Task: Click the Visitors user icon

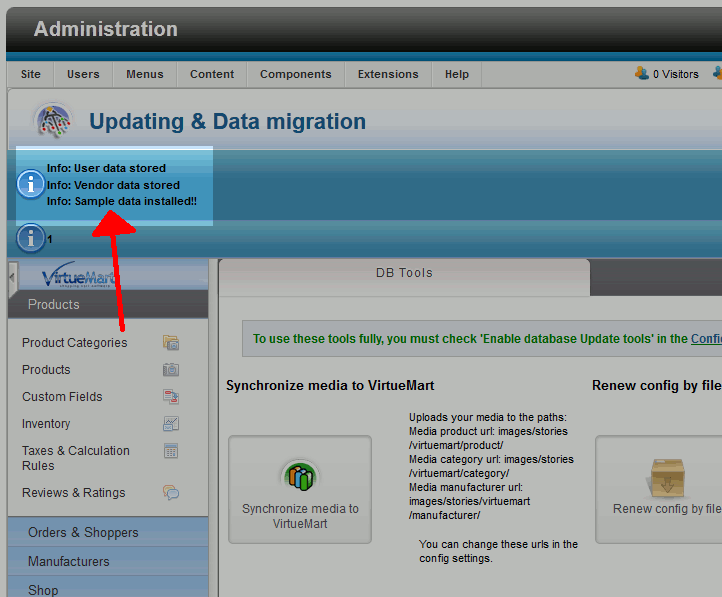Action: [x=642, y=73]
